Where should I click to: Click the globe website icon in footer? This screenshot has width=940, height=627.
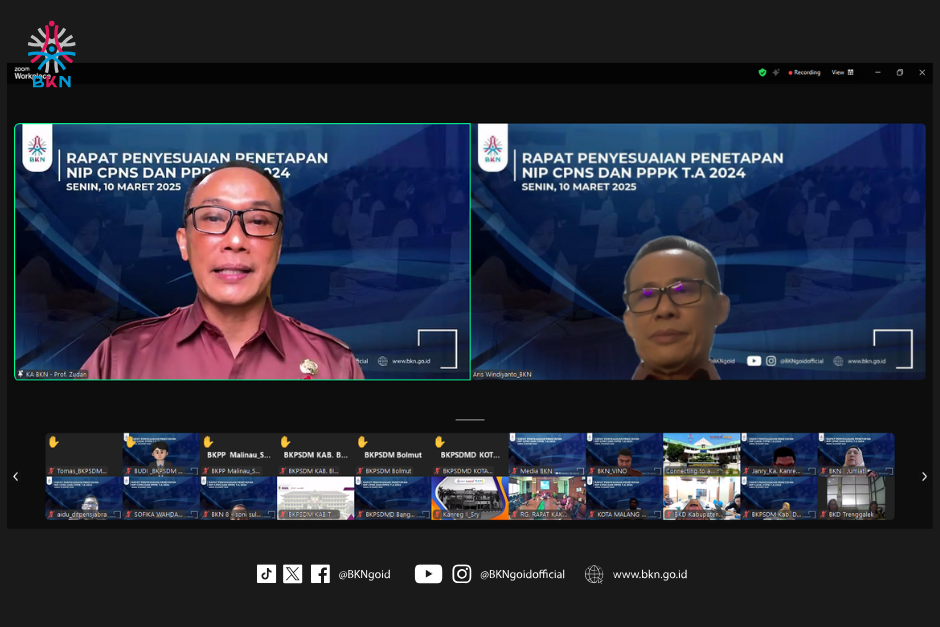point(594,574)
